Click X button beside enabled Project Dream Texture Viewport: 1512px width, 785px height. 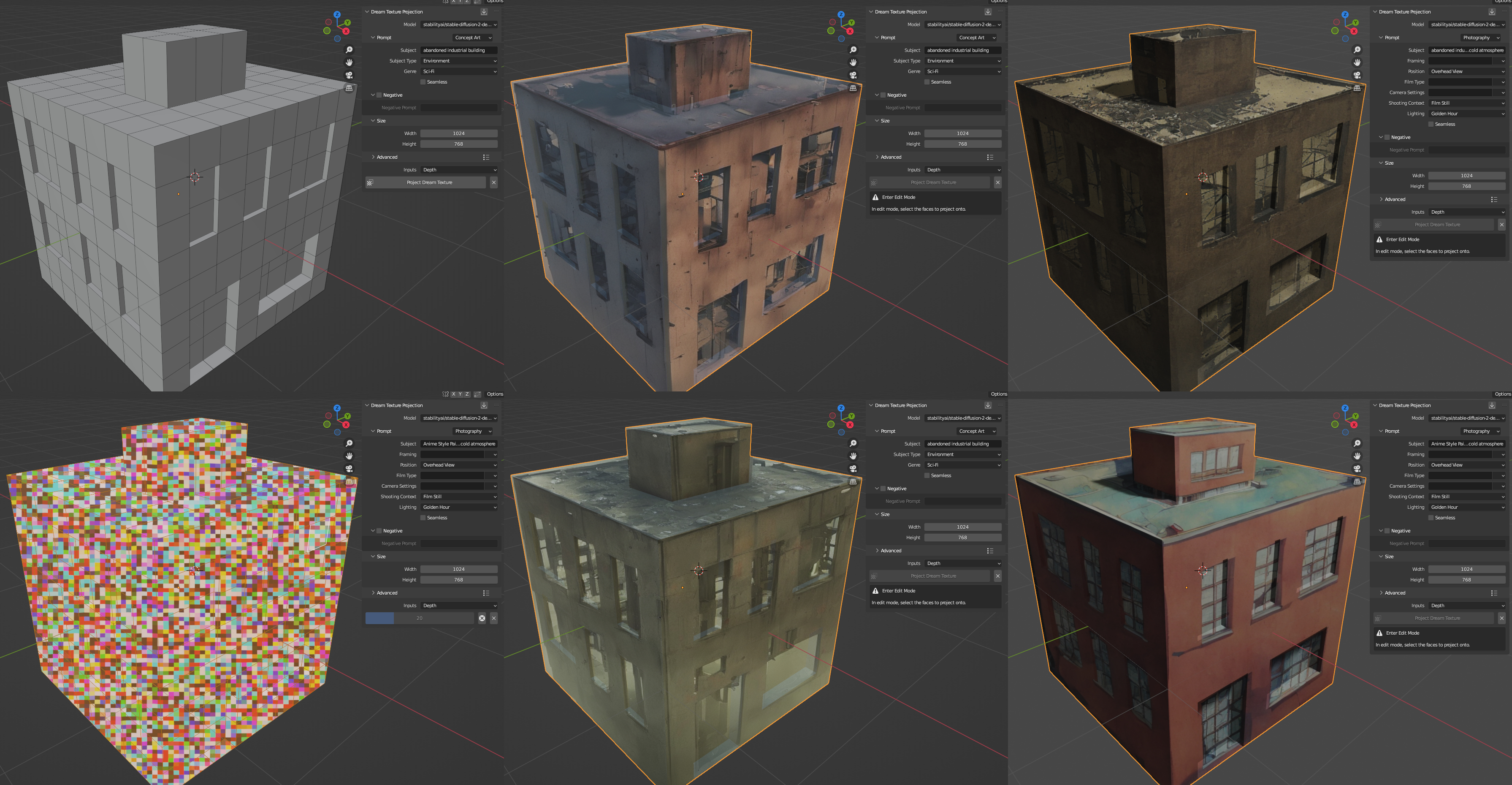[493, 182]
